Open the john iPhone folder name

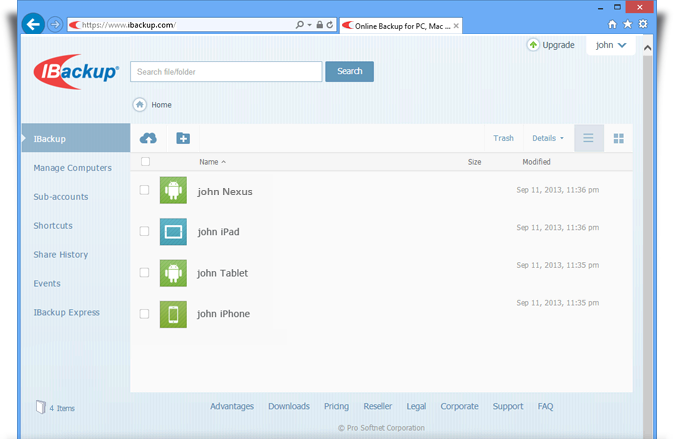pos(223,314)
